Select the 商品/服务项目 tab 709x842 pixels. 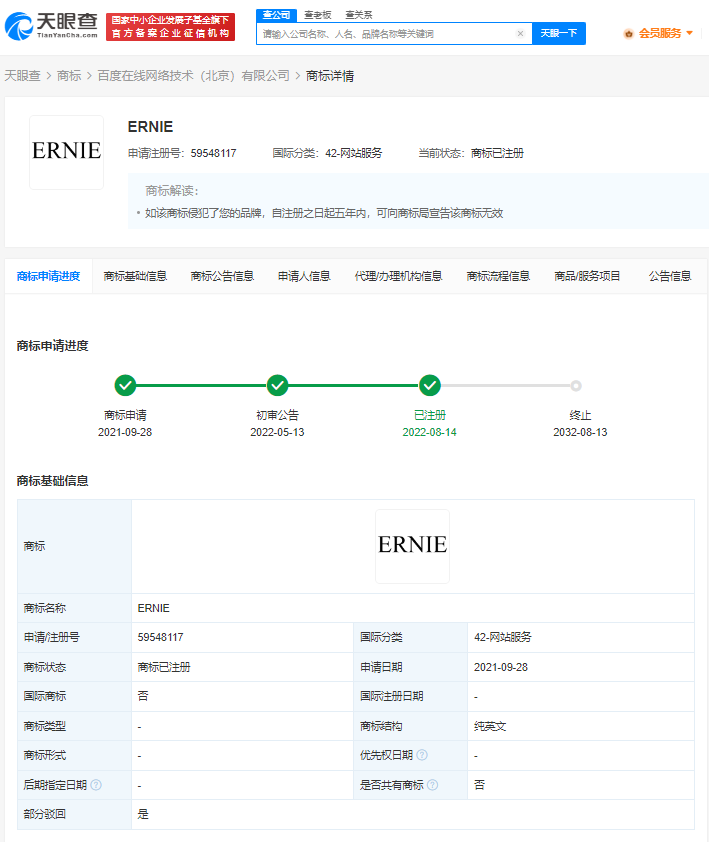[587, 276]
